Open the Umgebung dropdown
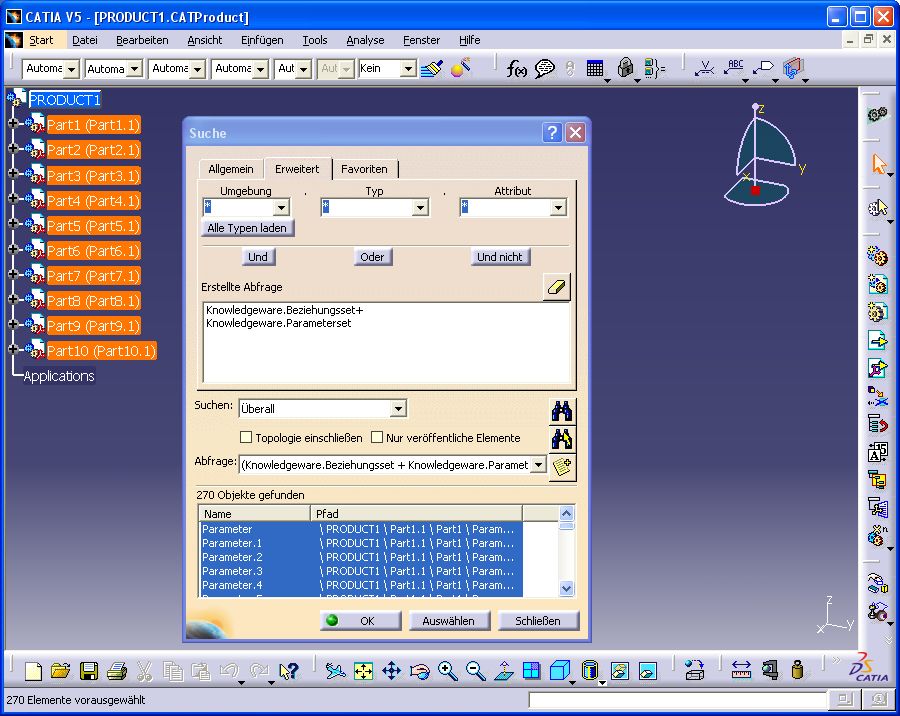The width and height of the screenshot is (900, 716). 281,207
